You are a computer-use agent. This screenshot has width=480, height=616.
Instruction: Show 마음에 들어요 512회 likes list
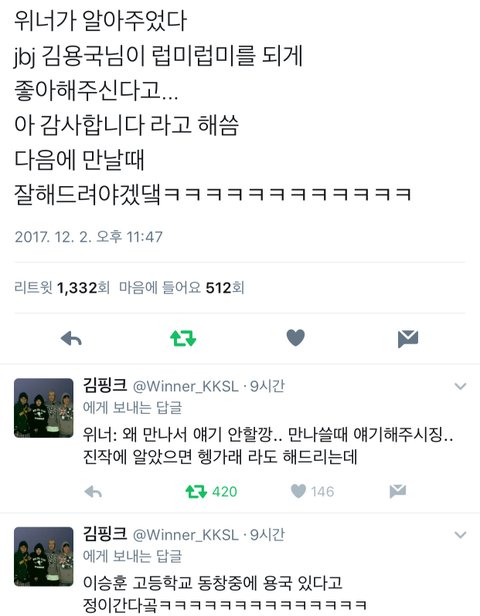pos(182,288)
